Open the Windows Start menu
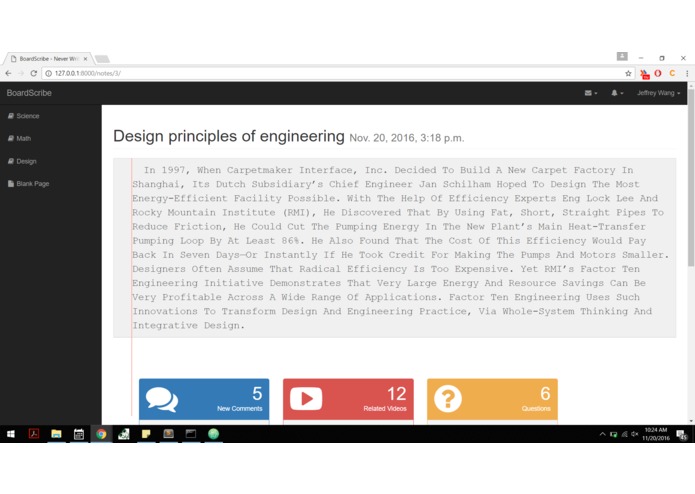This screenshot has width=695, height=494. 11,434
